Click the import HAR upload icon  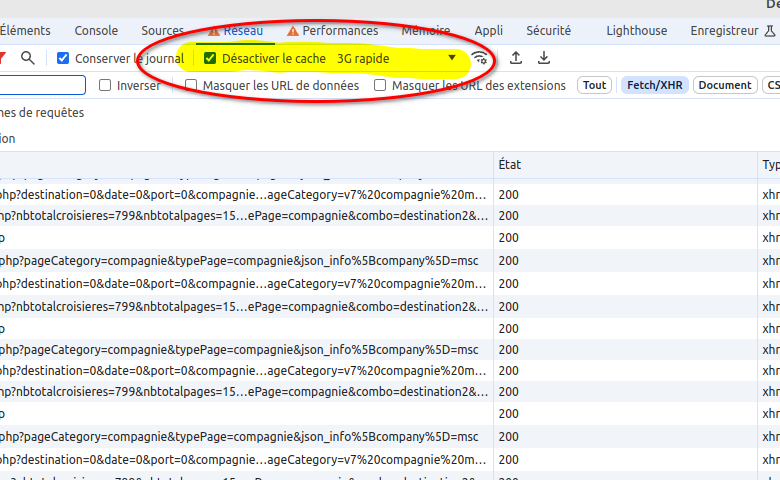click(516, 58)
